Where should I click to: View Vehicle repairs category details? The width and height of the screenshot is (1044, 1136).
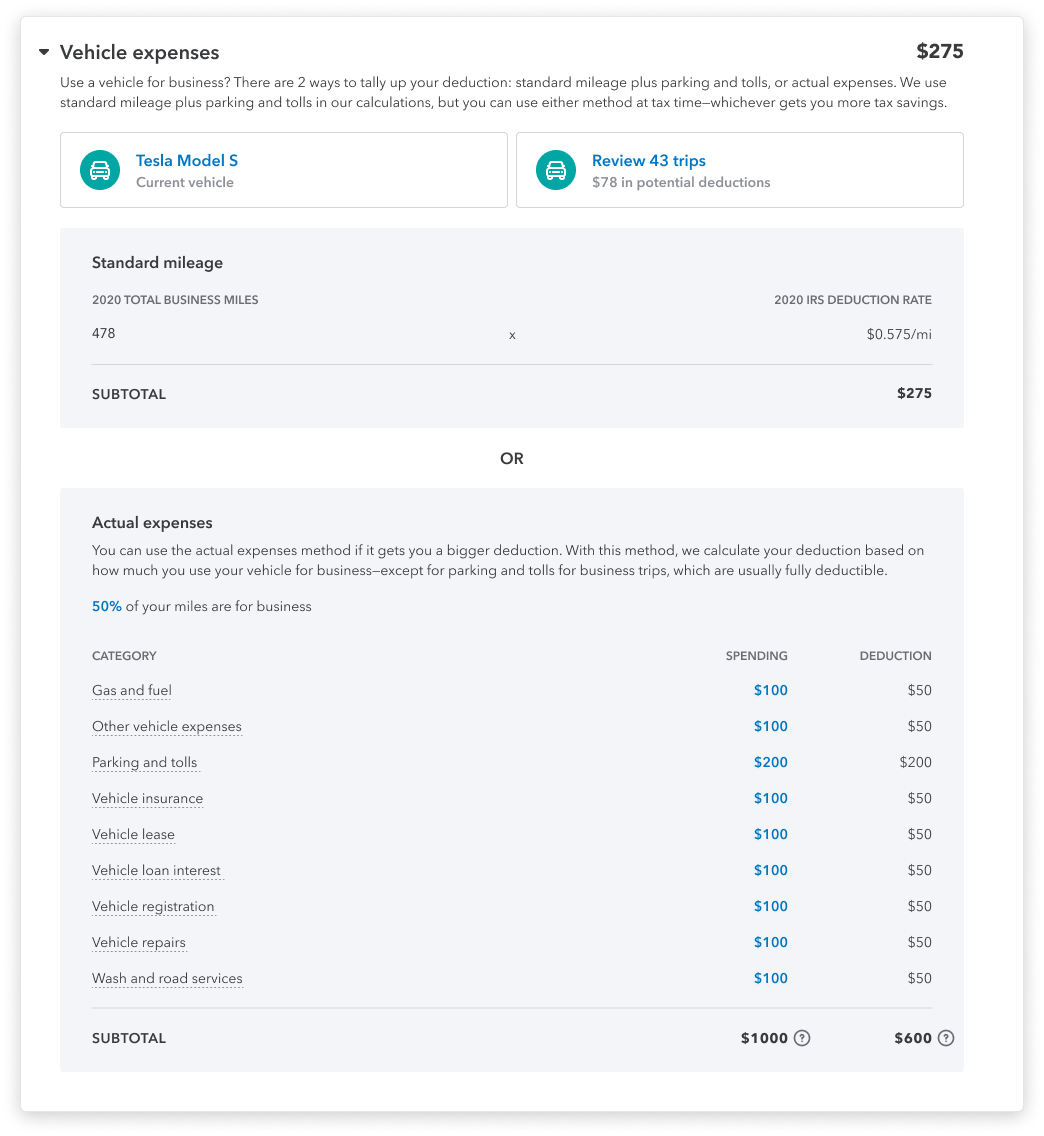138,943
